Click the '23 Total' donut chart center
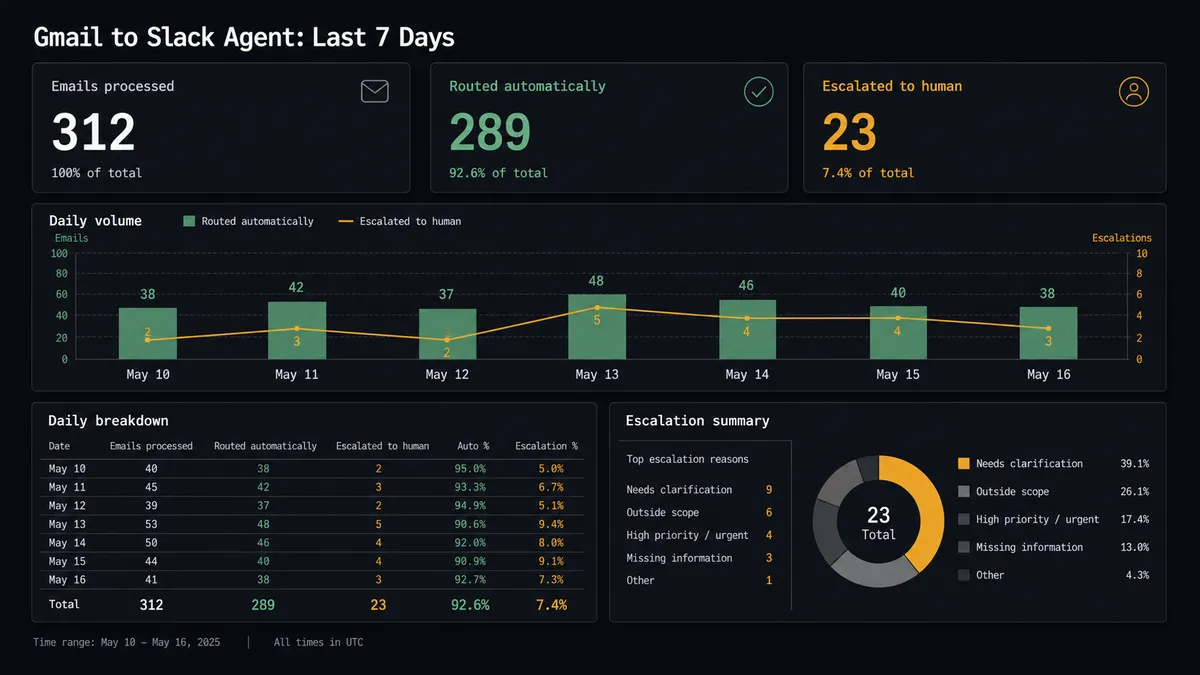1200x675 pixels. click(x=878, y=522)
